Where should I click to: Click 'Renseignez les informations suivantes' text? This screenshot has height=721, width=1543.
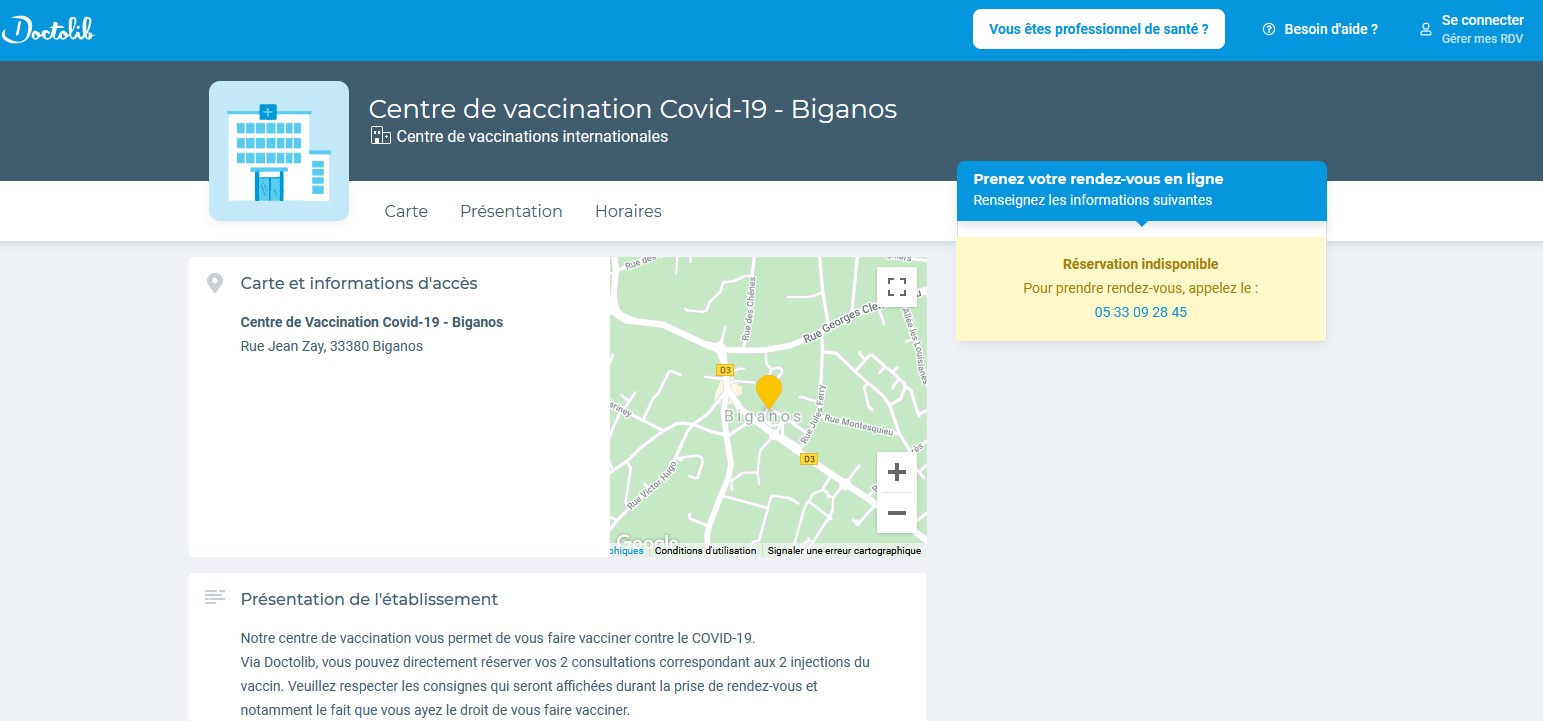[x=1093, y=200]
